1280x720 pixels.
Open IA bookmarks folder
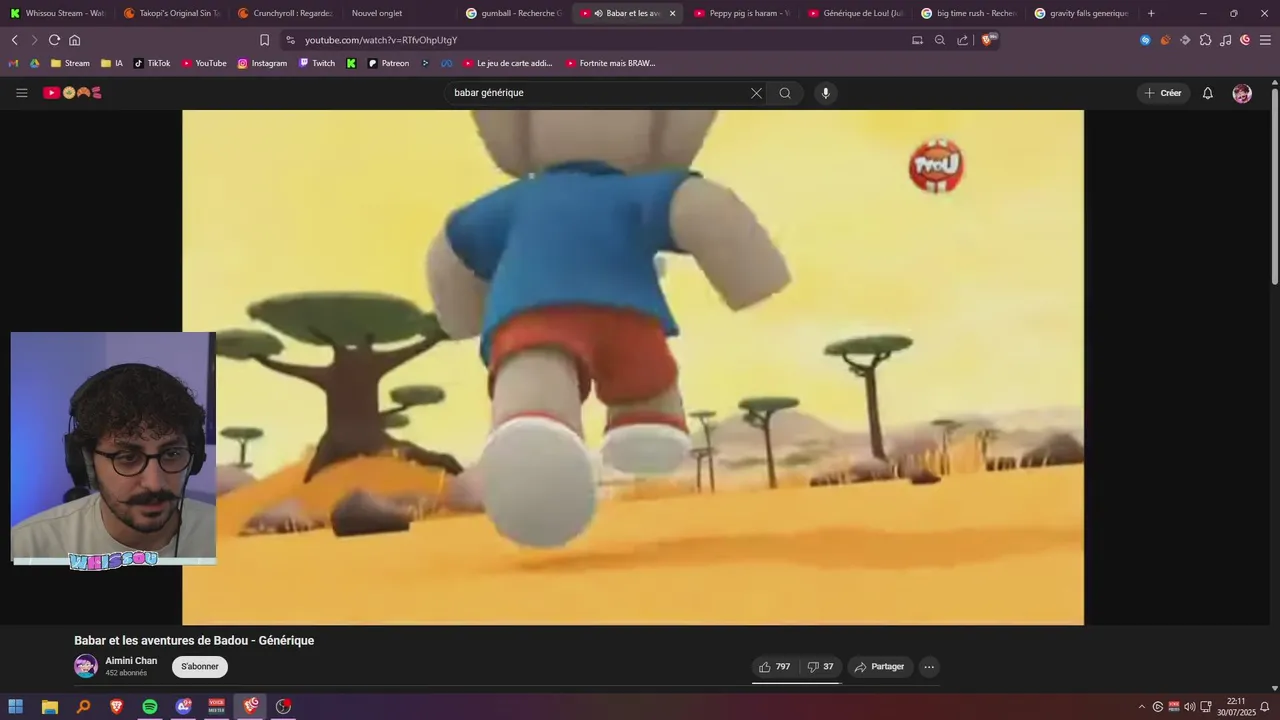pos(112,63)
